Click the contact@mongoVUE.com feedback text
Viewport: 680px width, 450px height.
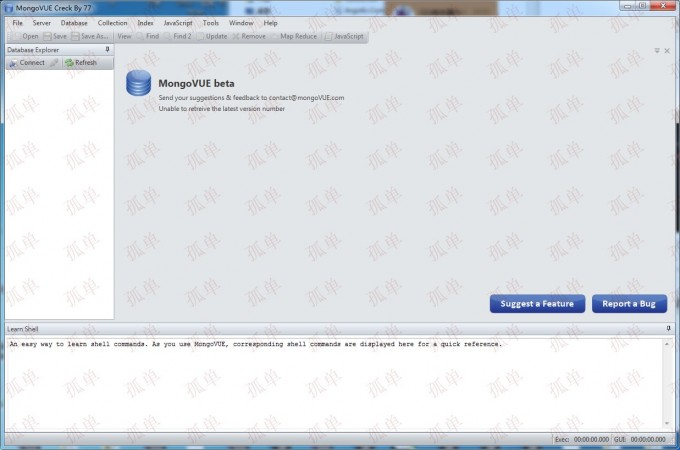[x=307, y=98]
